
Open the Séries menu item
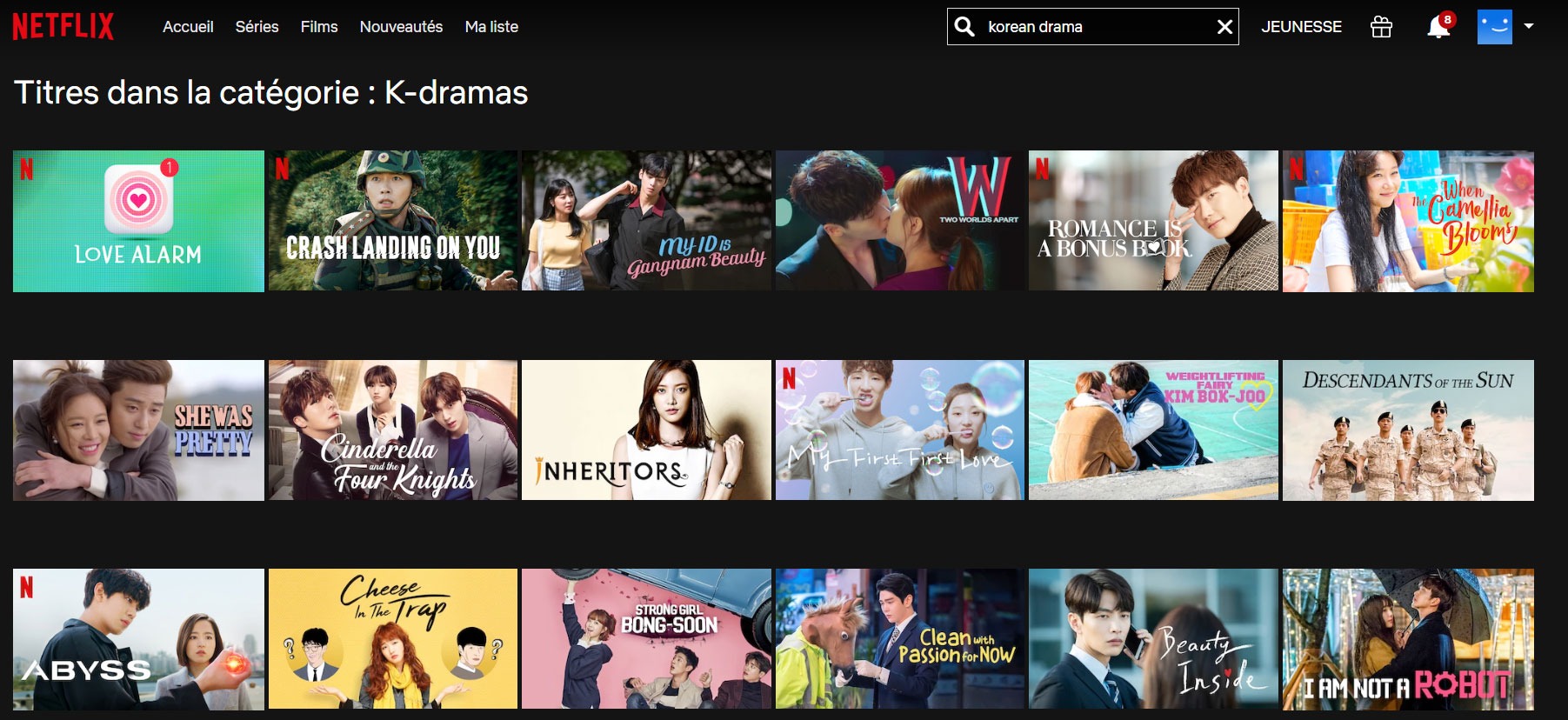coord(257,27)
